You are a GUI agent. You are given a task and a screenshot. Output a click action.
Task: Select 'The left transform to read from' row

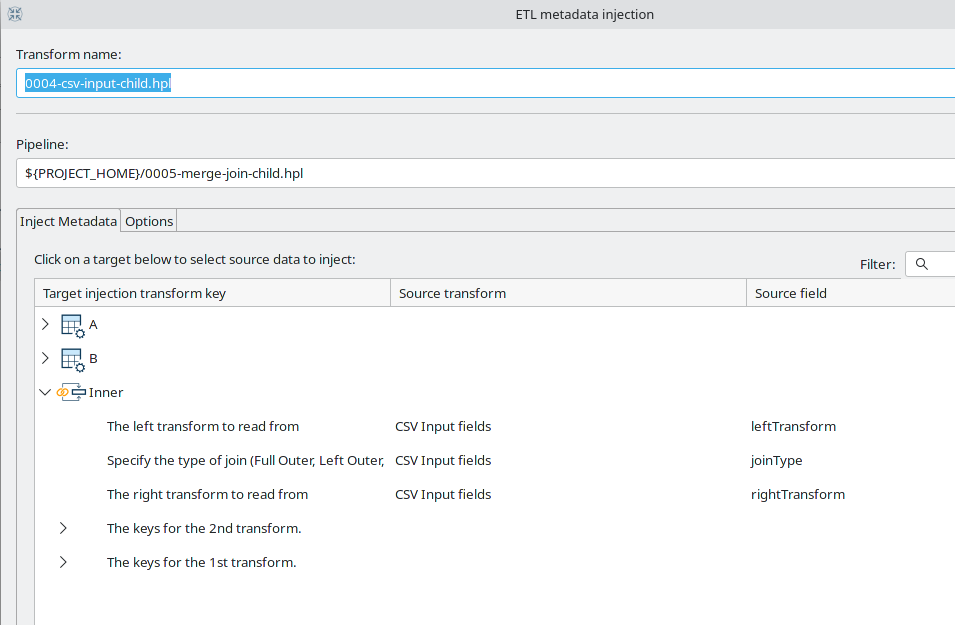click(202, 426)
